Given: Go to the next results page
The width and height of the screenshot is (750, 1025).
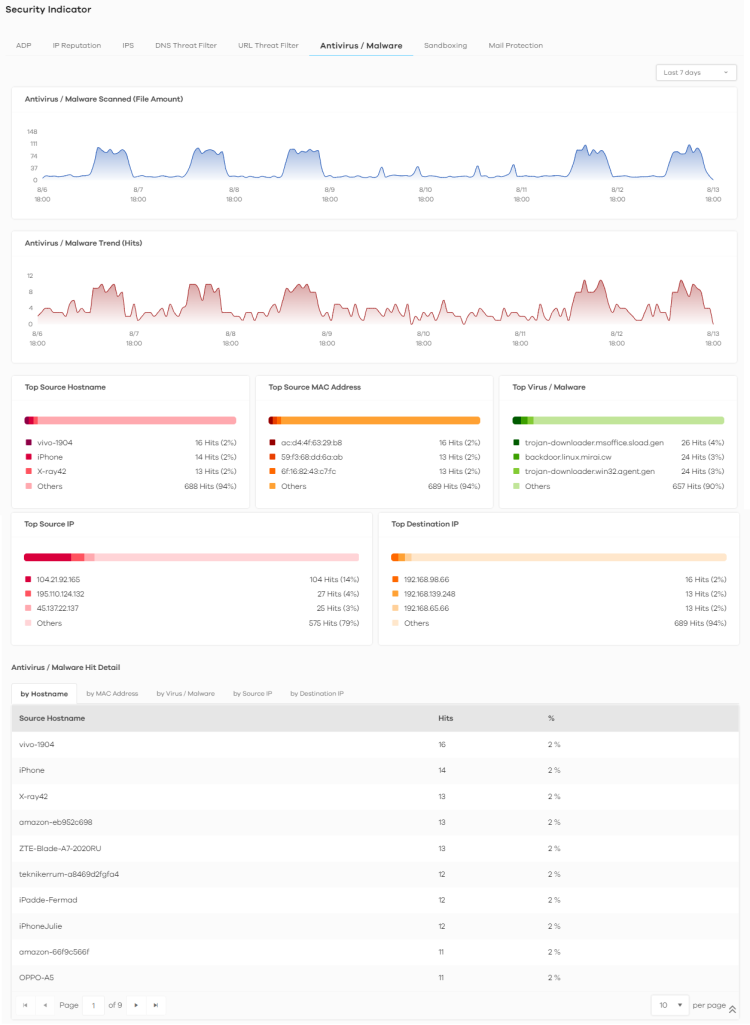Looking at the screenshot, I should point(136,1005).
